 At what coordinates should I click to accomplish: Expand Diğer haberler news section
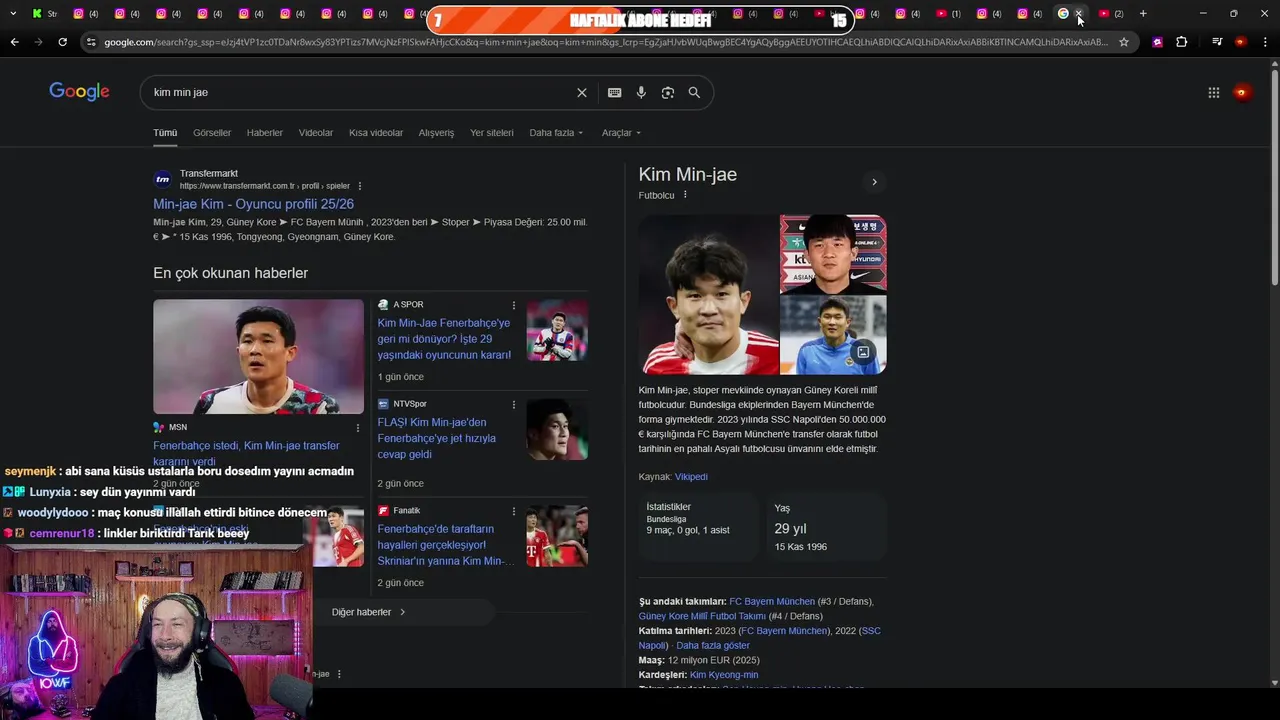[x=369, y=612]
